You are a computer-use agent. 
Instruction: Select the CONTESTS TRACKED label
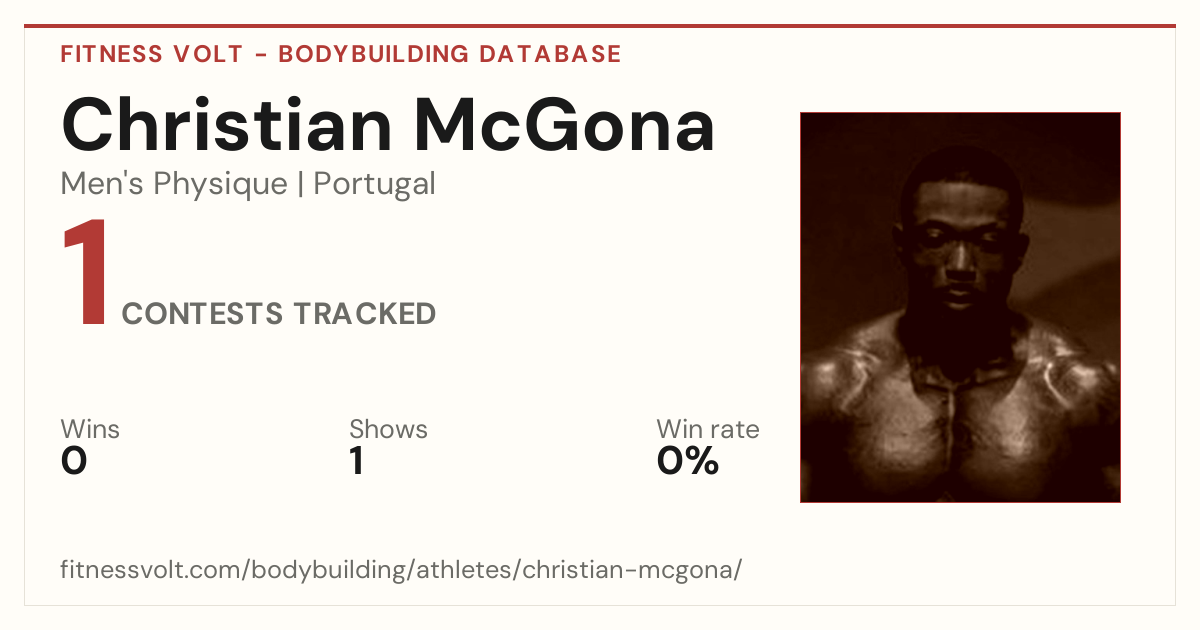pyautogui.click(x=279, y=314)
